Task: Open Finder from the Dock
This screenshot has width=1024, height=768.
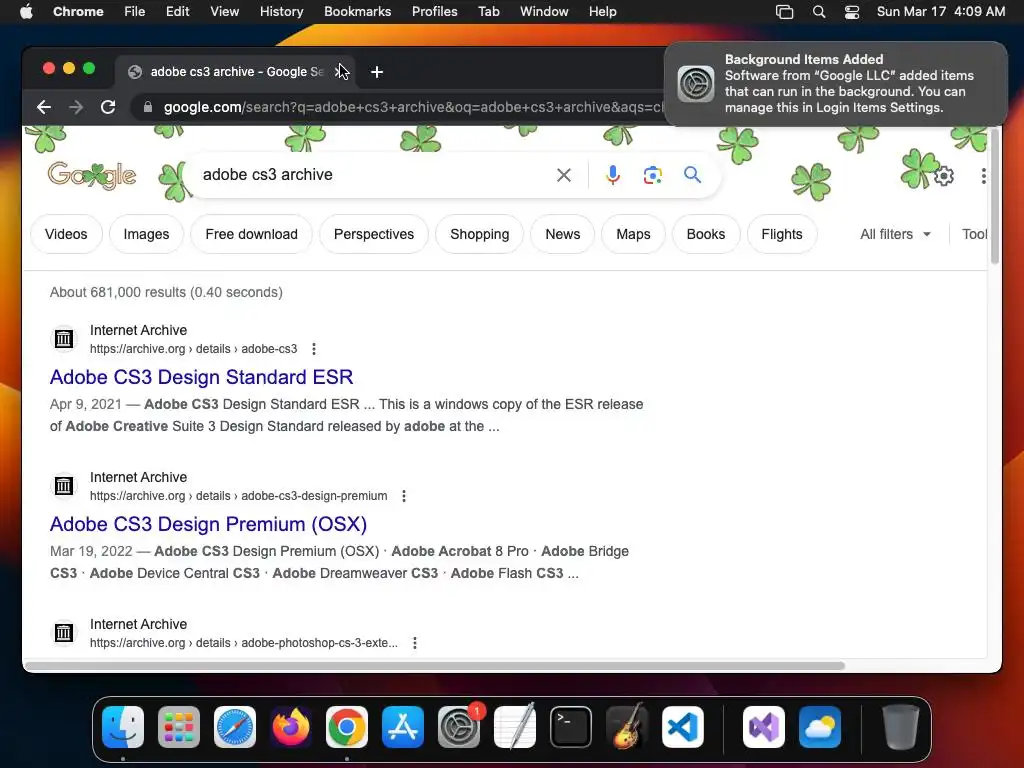Action: pyautogui.click(x=123, y=727)
